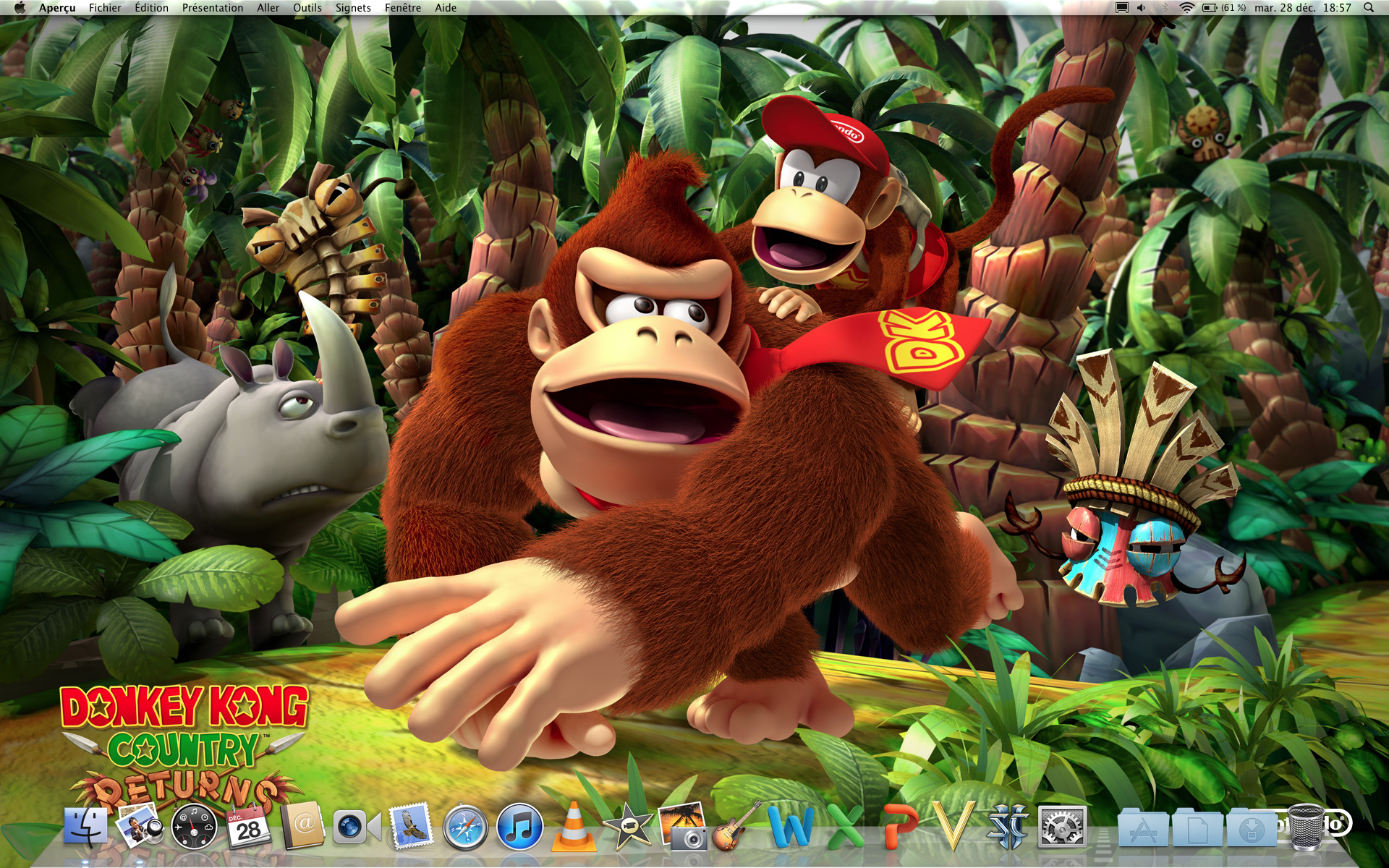Open the Fenêtre menu

pos(403,8)
